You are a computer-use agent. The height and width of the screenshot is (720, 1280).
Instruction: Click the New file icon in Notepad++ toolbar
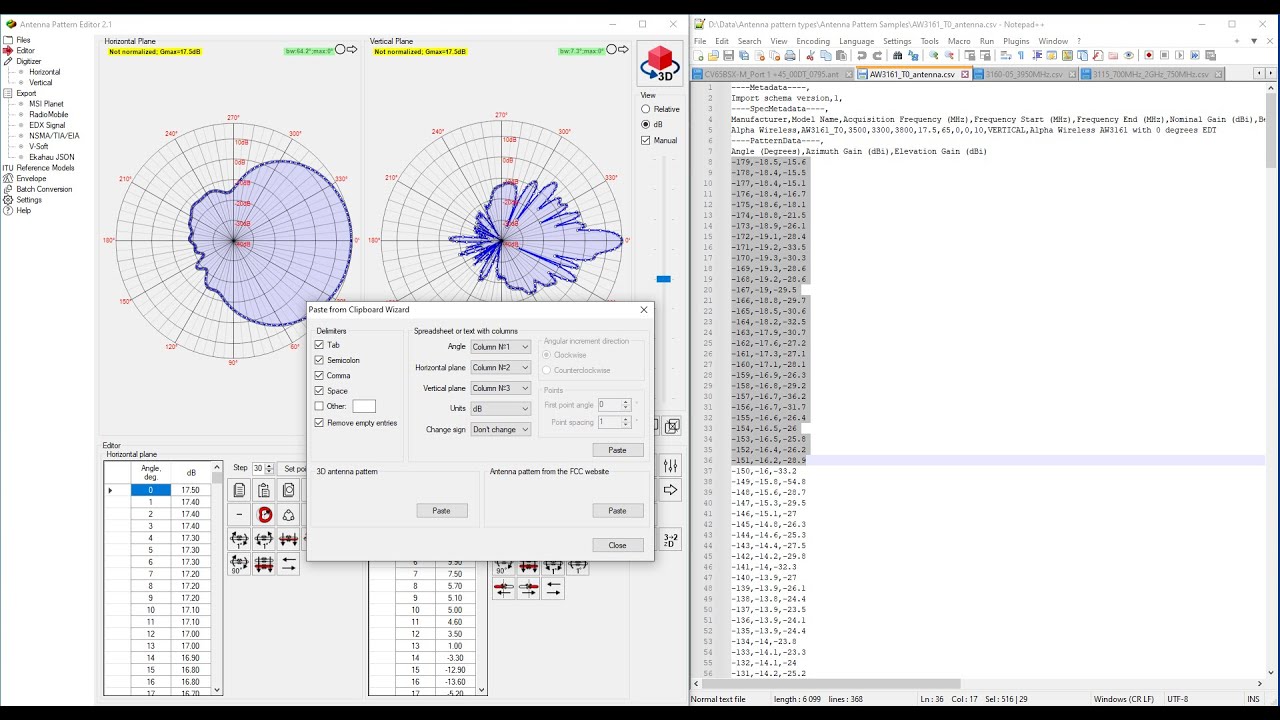click(699, 56)
